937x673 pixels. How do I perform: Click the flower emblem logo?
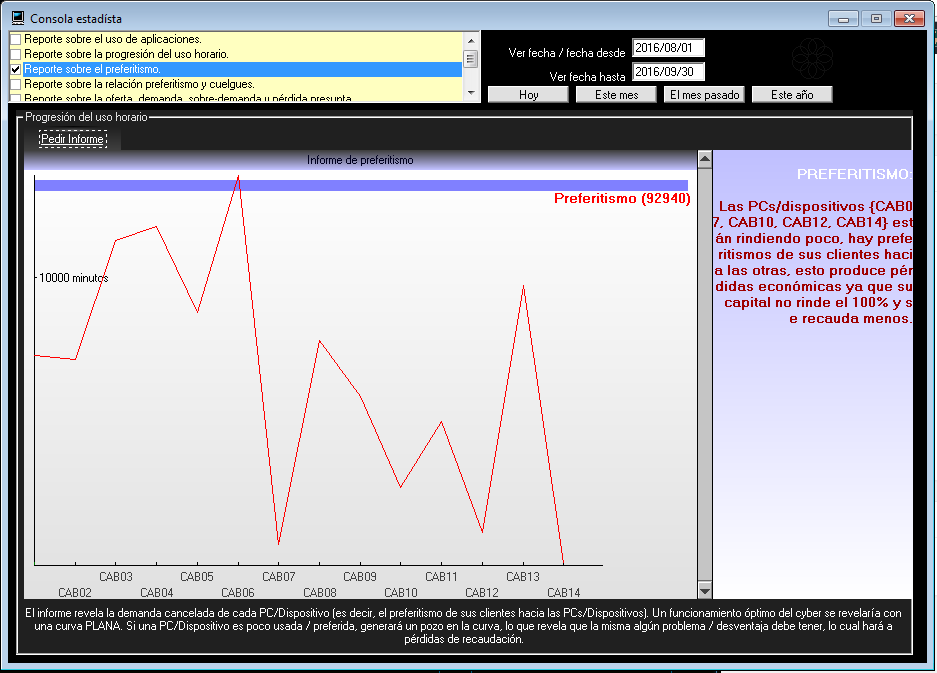812,60
